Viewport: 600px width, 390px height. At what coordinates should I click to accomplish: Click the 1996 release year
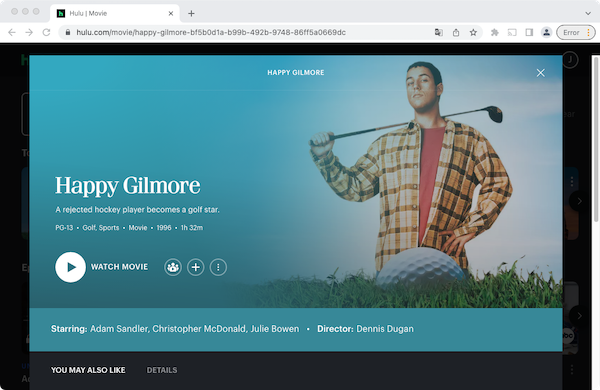tap(164, 228)
